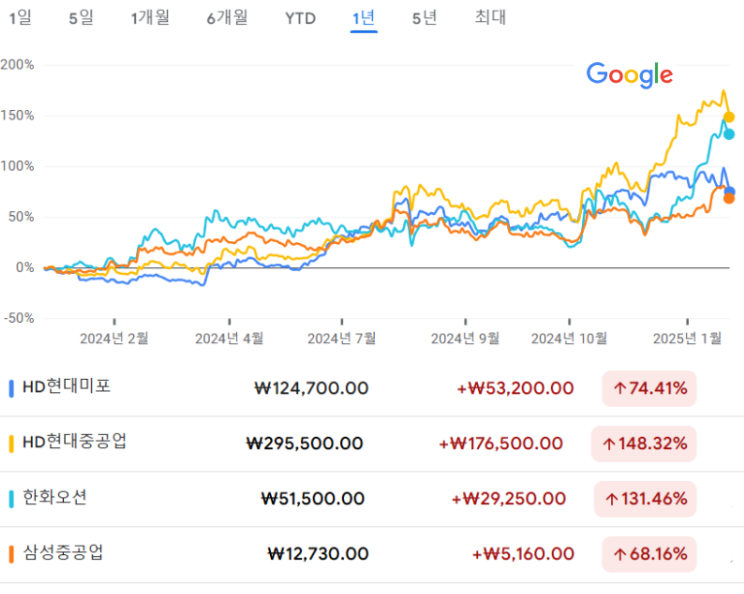Click the blue HD현대미포 legend color bar

(11, 389)
